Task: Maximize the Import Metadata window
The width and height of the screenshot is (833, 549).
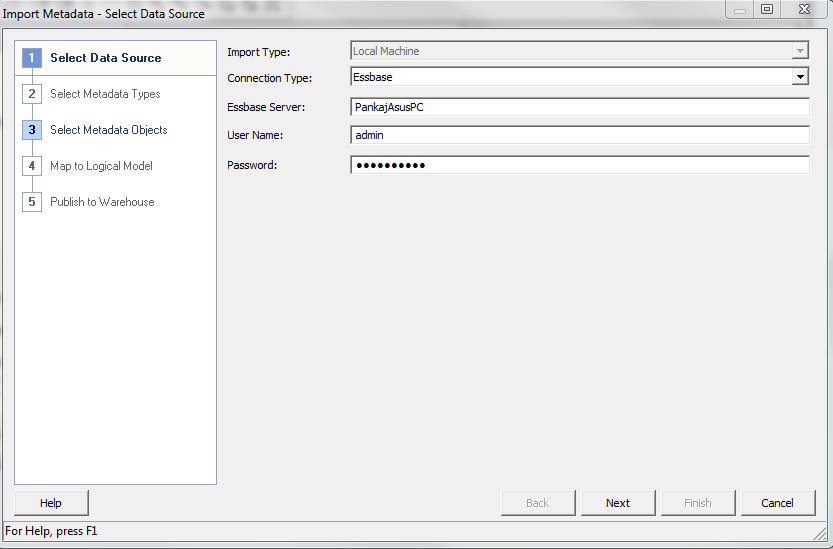Action: pyautogui.click(x=767, y=9)
